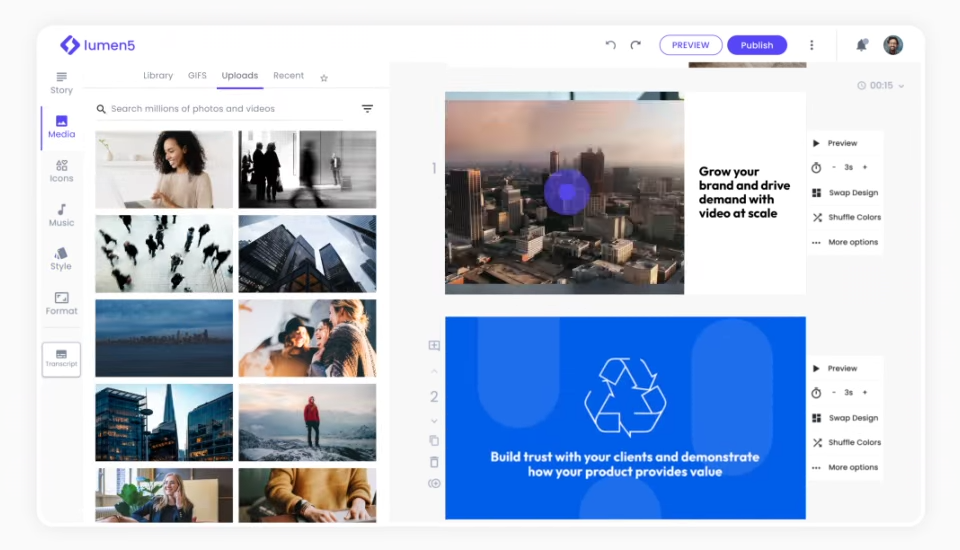Open the user profile avatar
Screen dimensions: 960x550
[x=893, y=45]
